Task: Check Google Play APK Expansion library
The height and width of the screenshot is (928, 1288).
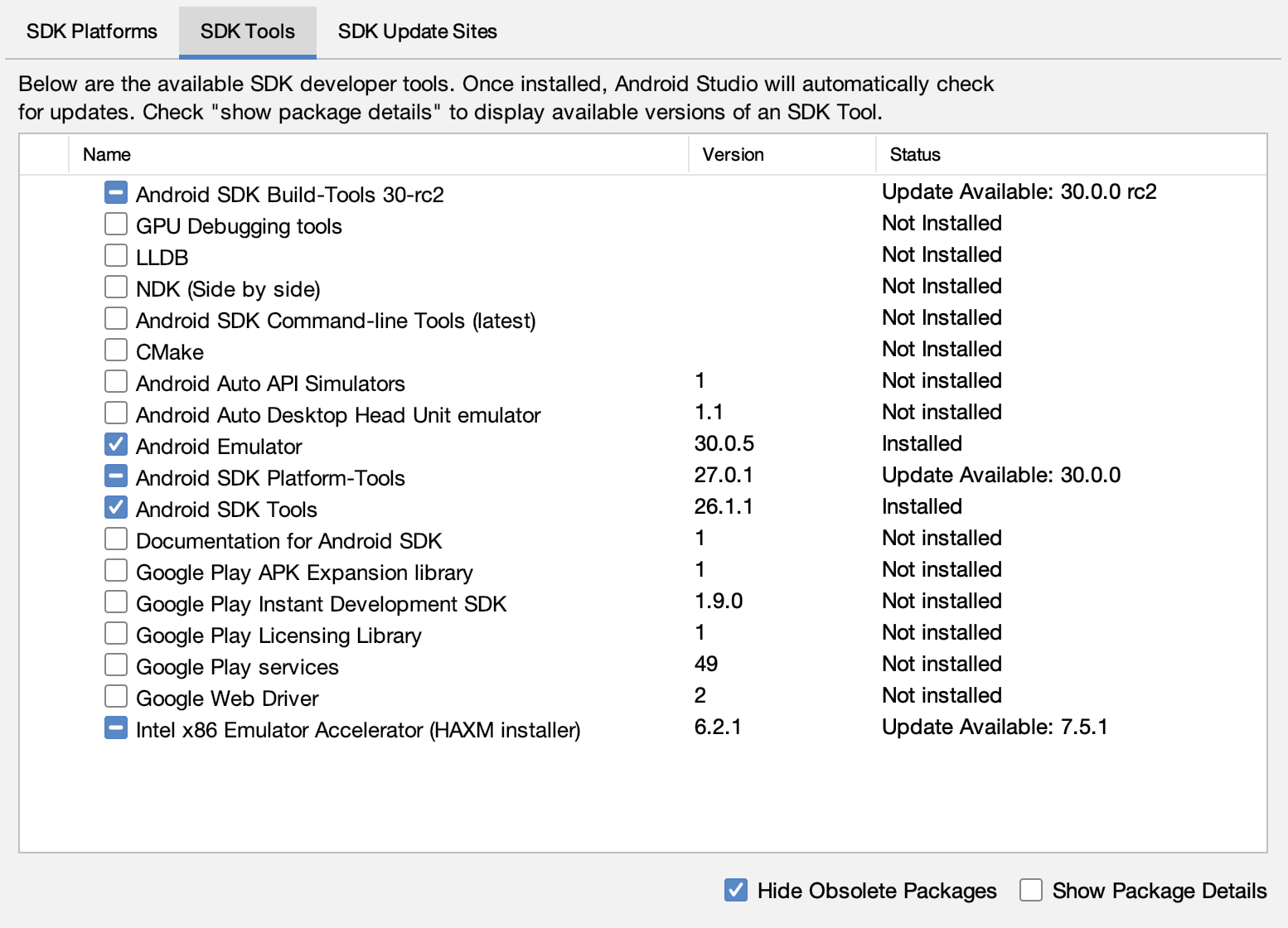Action: click(116, 571)
